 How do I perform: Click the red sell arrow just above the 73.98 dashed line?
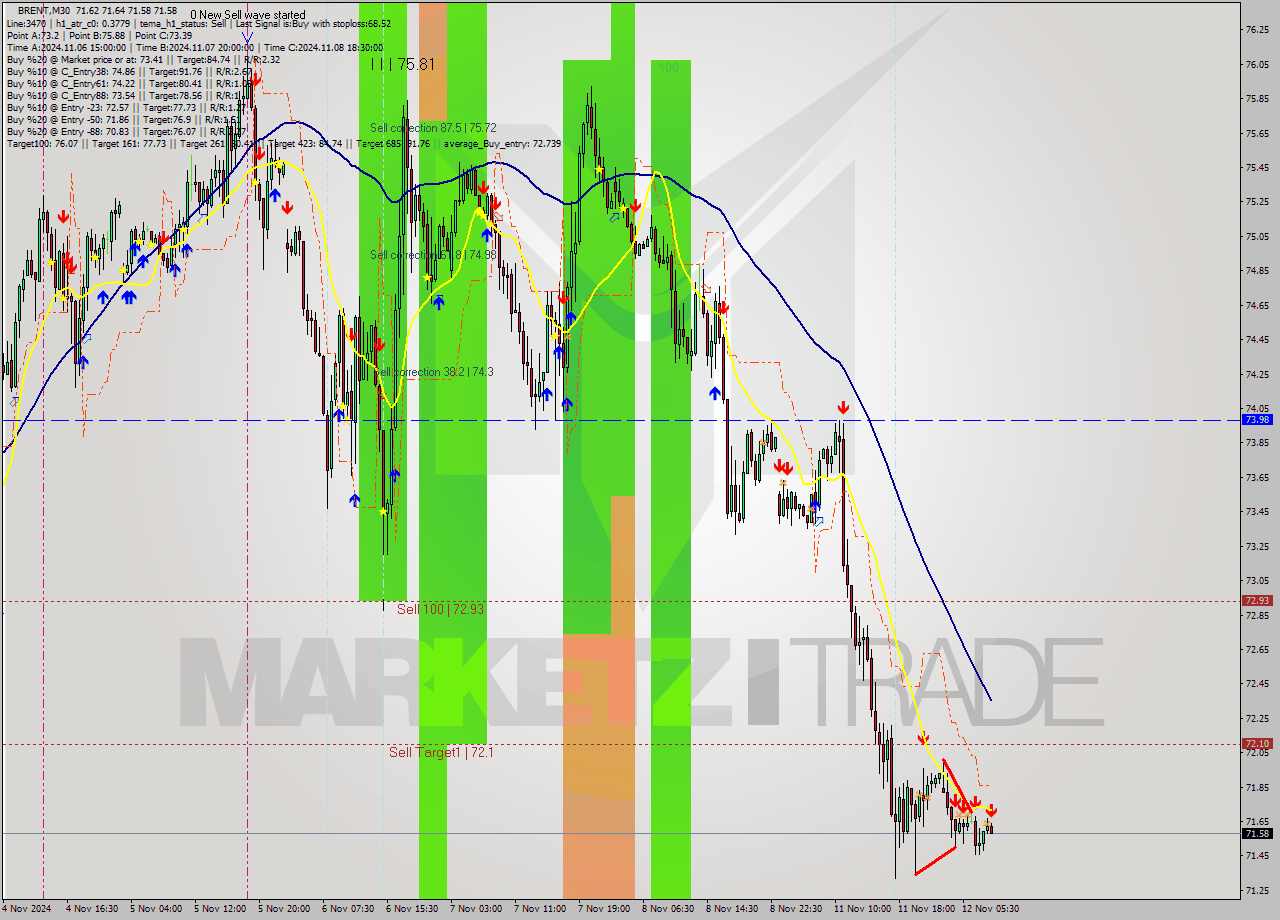(x=844, y=407)
